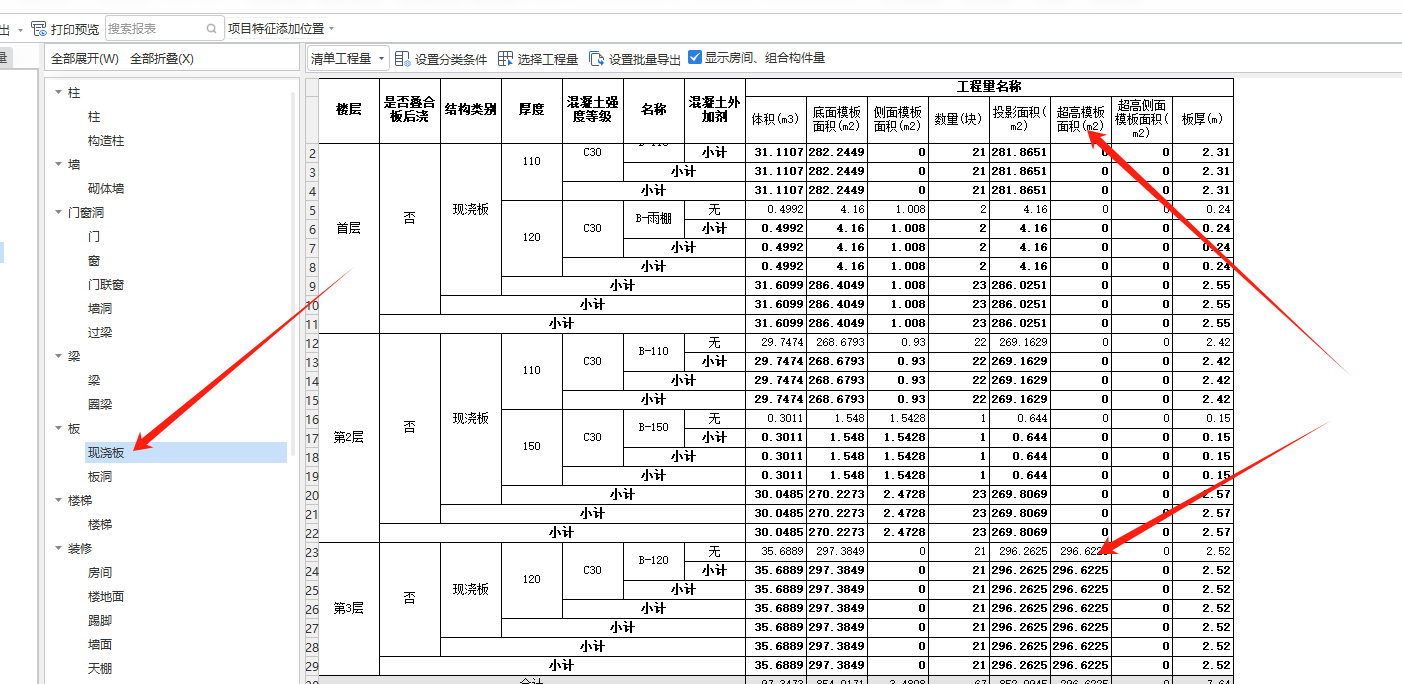1402x684 pixels.
Task: Select 天棚 in the tree
Action: [100, 669]
